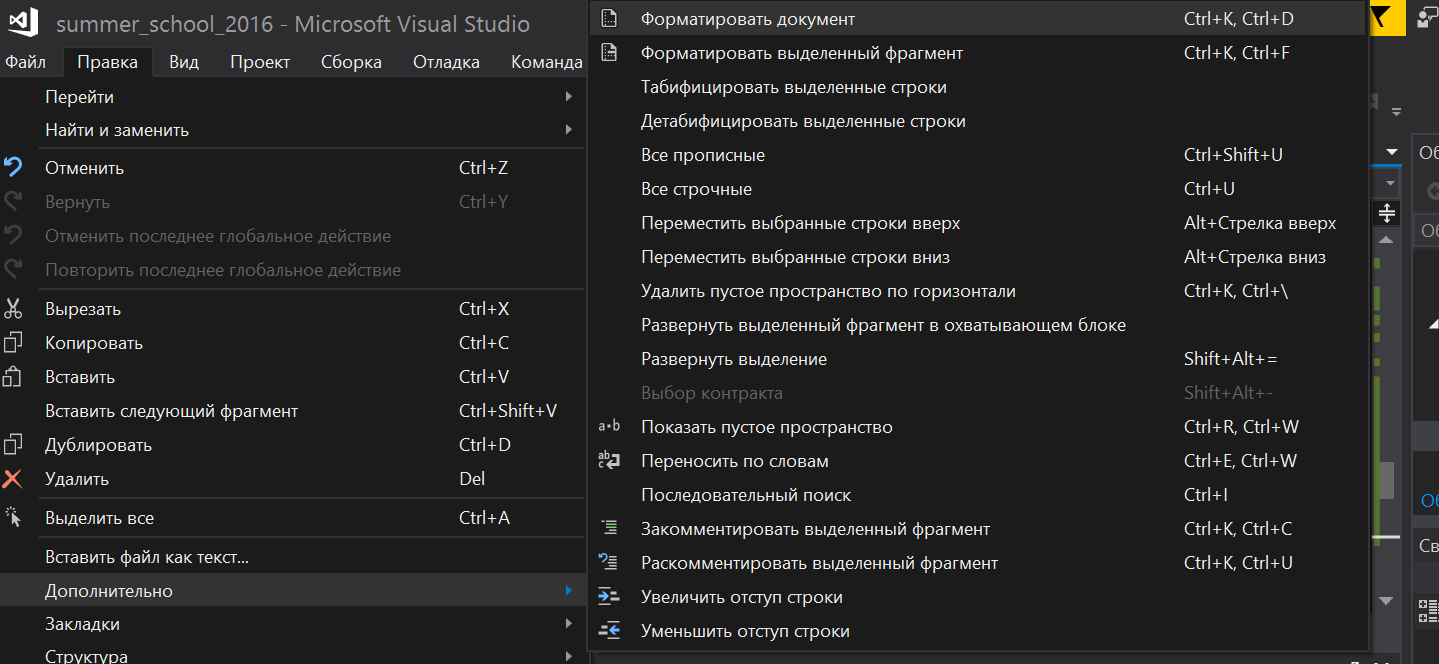Select Переместить выбранные строки вверх
Image resolution: width=1439 pixels, height=664 pixels.
point(977,223)
